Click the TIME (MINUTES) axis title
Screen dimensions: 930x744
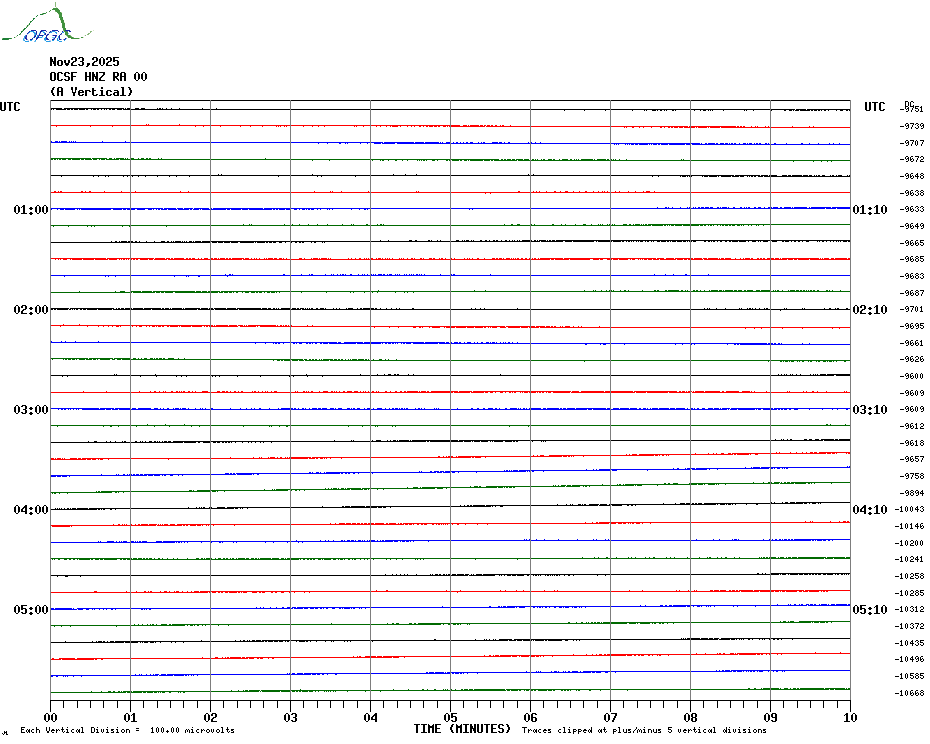click(462, 729)
